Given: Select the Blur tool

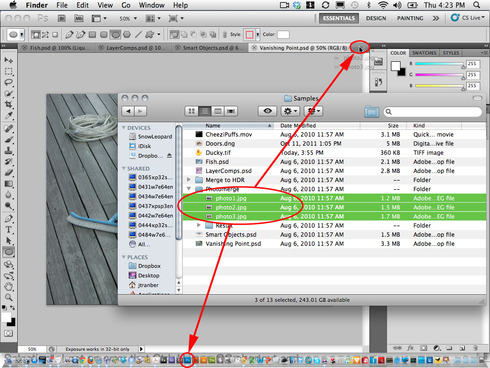Looking at the screenshot, I should click(x=9, y=195).
